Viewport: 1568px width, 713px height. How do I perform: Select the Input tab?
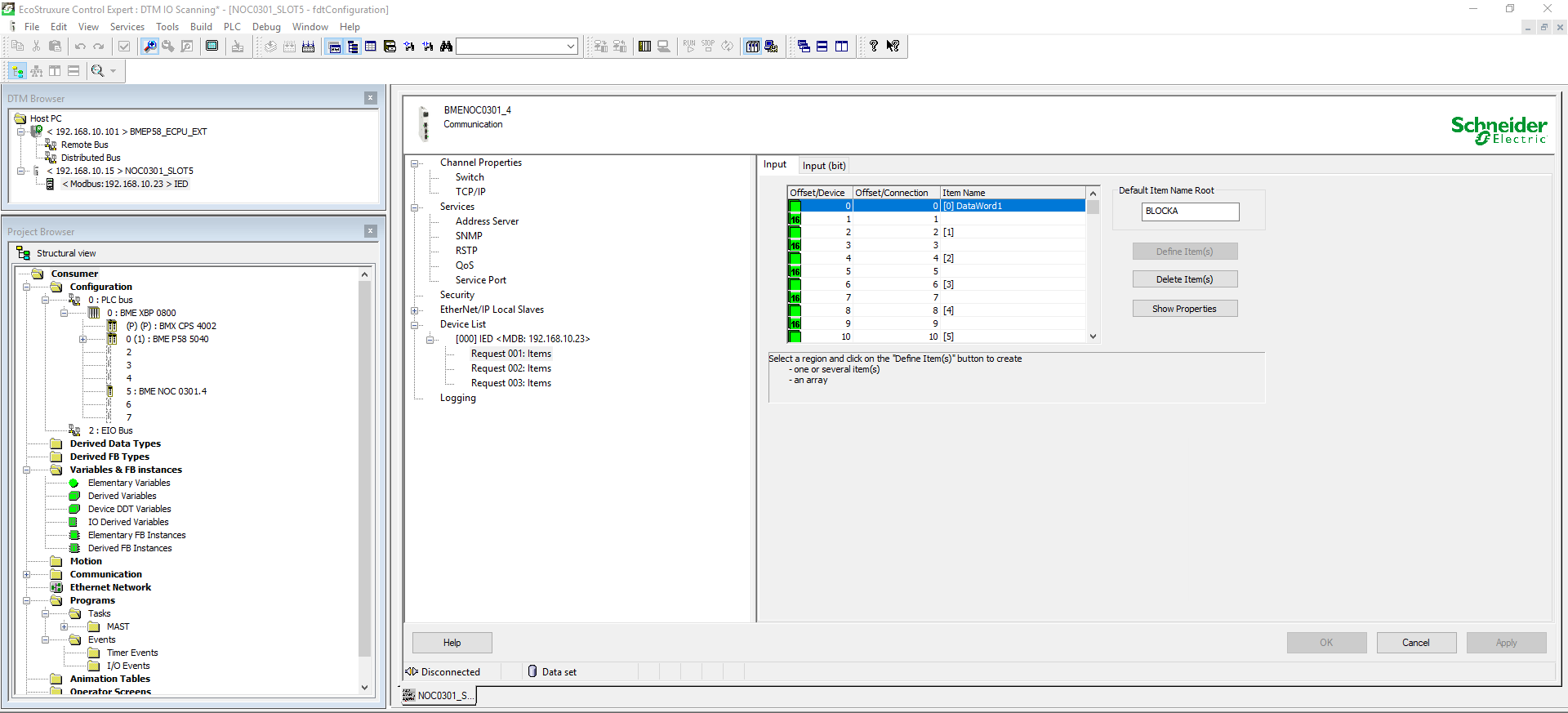[775, 164]
